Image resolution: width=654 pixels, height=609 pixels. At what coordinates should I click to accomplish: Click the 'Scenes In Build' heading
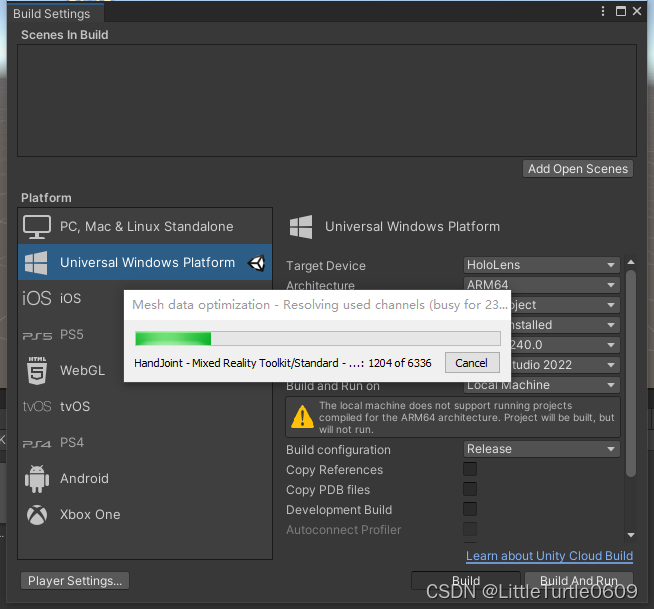[65, 35]
